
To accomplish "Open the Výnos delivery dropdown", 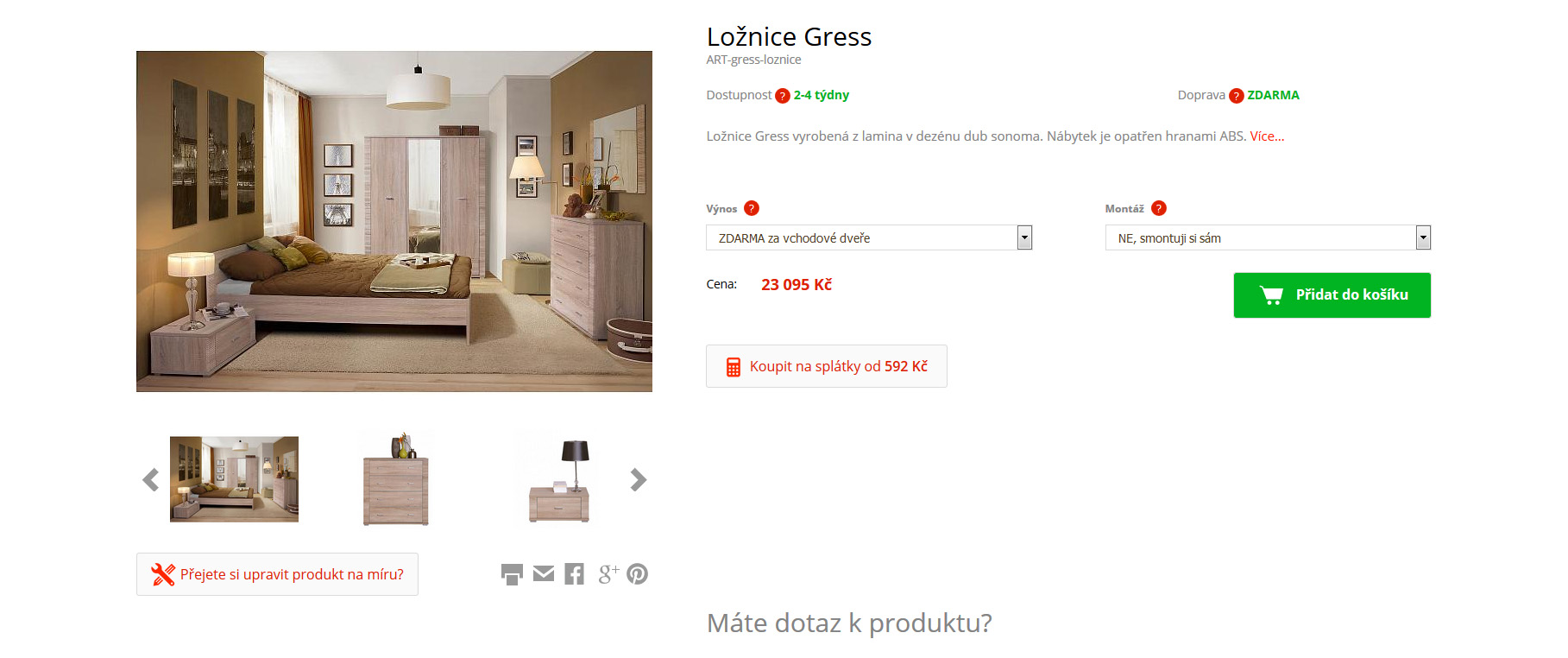I will (869, 237).
